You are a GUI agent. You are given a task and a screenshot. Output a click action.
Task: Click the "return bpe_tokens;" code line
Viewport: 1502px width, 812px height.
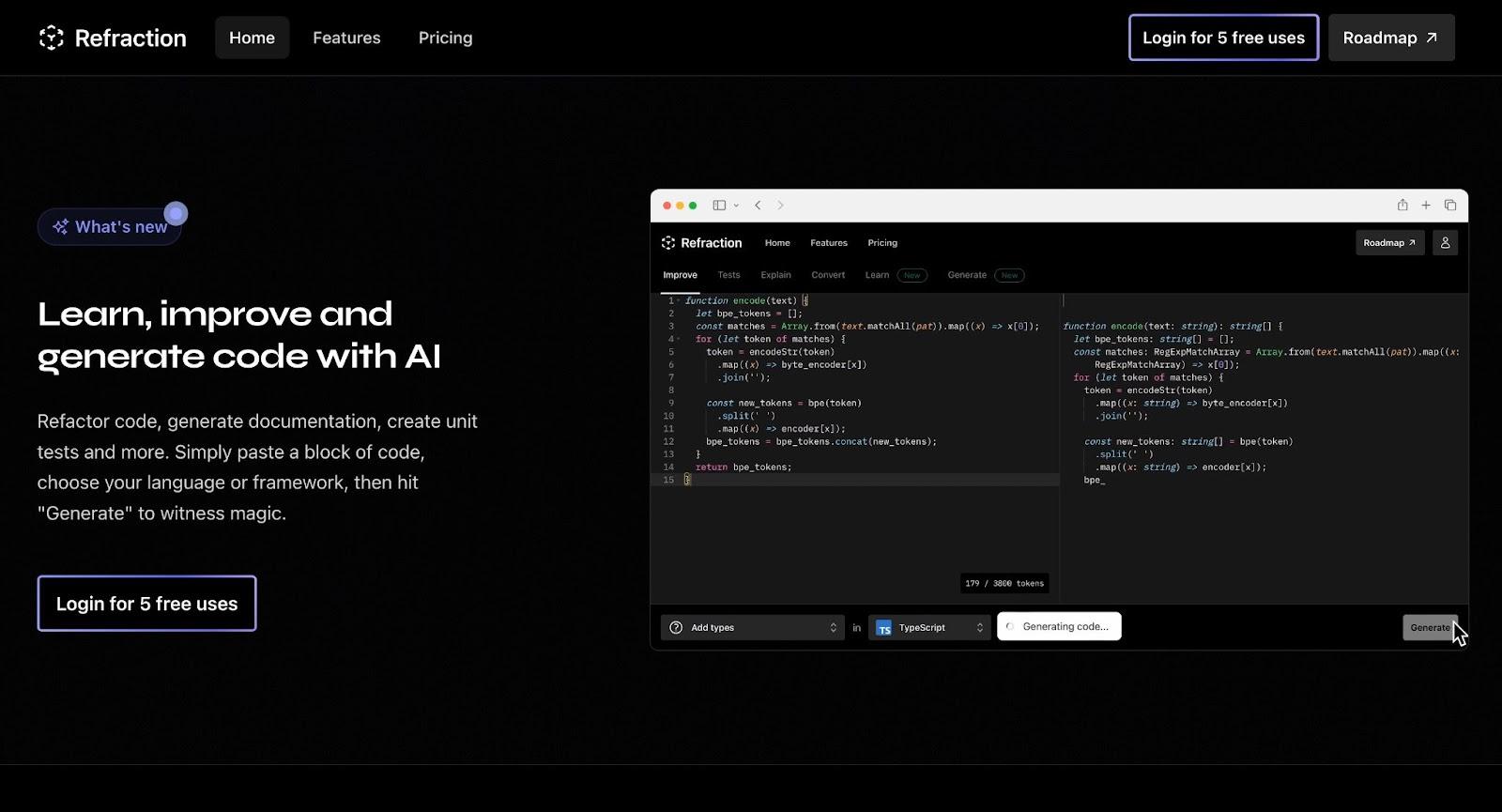(743, 467)
